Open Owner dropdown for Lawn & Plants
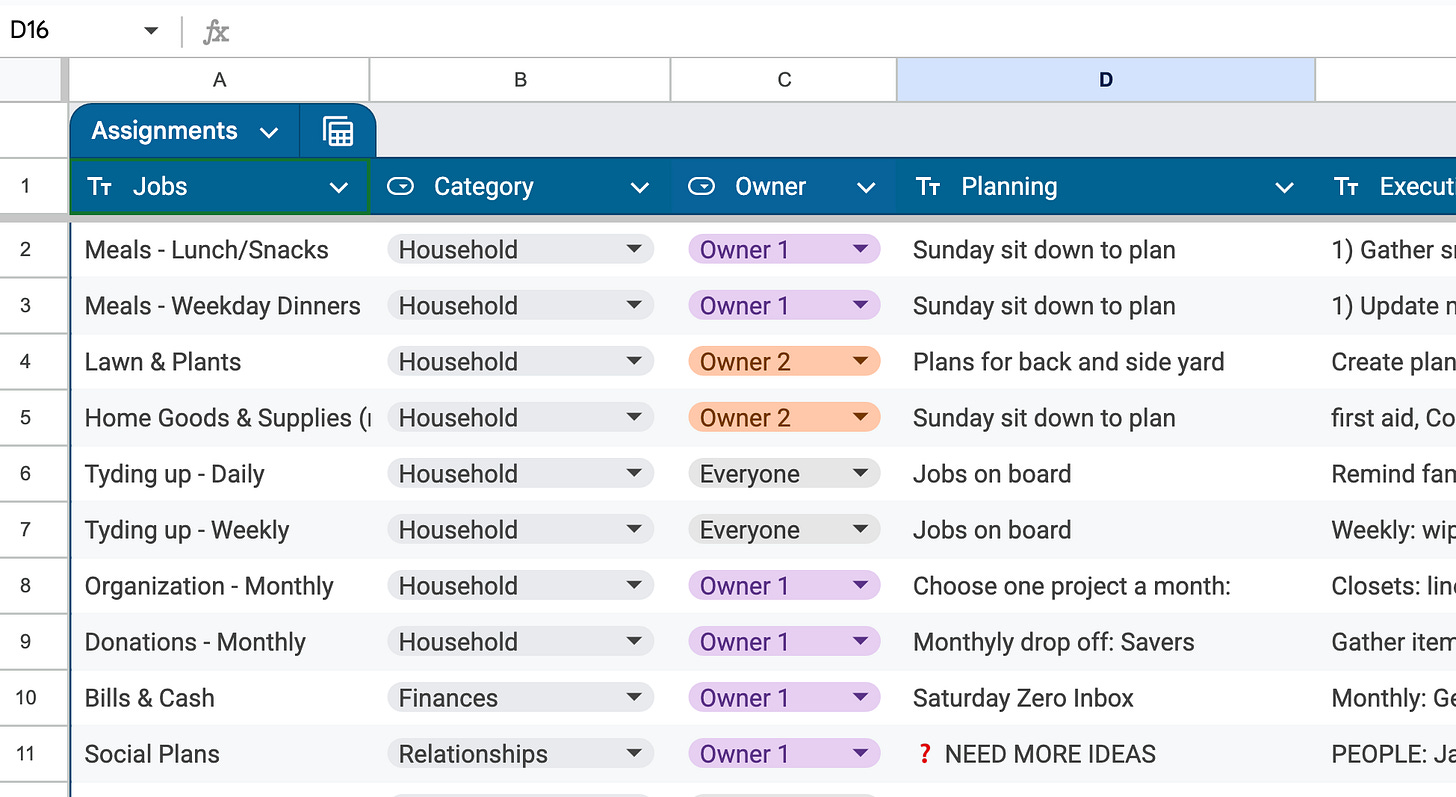 (860, 361)
